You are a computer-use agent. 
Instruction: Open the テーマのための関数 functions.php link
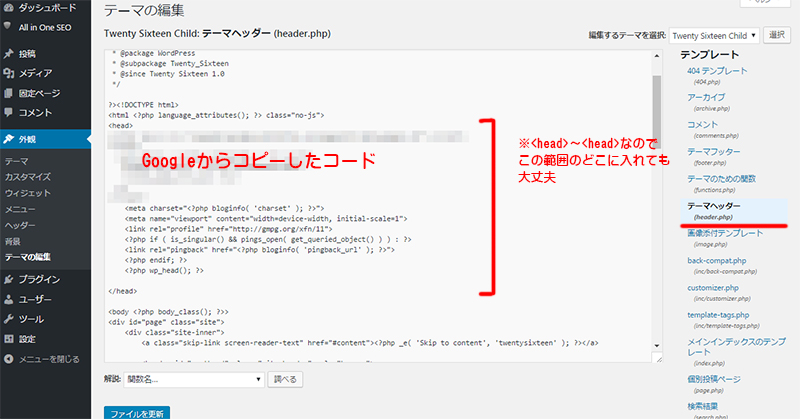pyautogui.click(x=720, y=177)
